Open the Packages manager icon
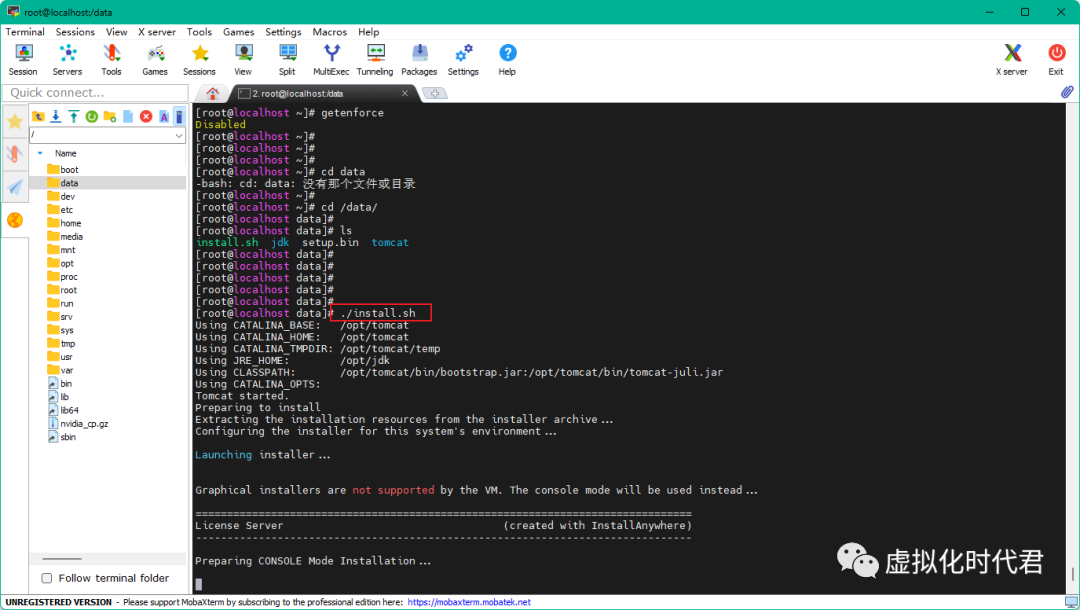1080x610 pixels. [x=419, y=59]
